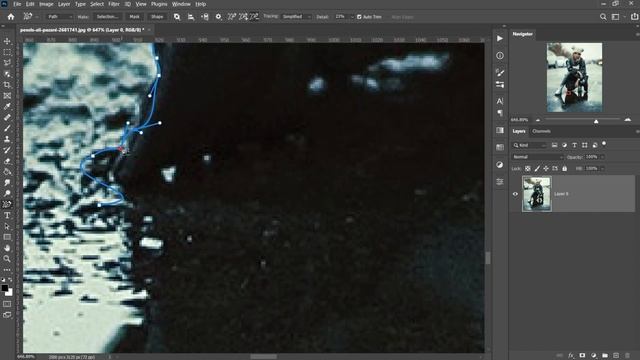Open the Tracing Simplified dropdown
The image size is (640, 360).
click(x=296, y=17)
